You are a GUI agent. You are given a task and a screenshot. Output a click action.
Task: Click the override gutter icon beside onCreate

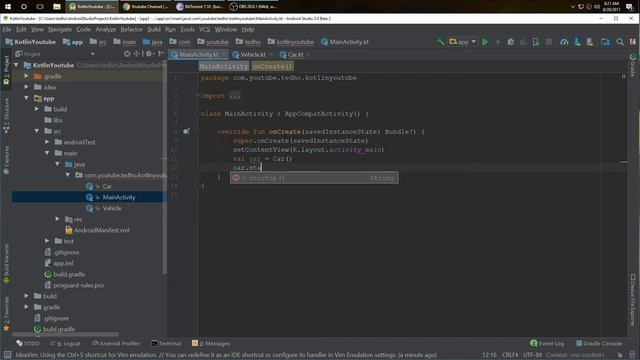[186, 131]
